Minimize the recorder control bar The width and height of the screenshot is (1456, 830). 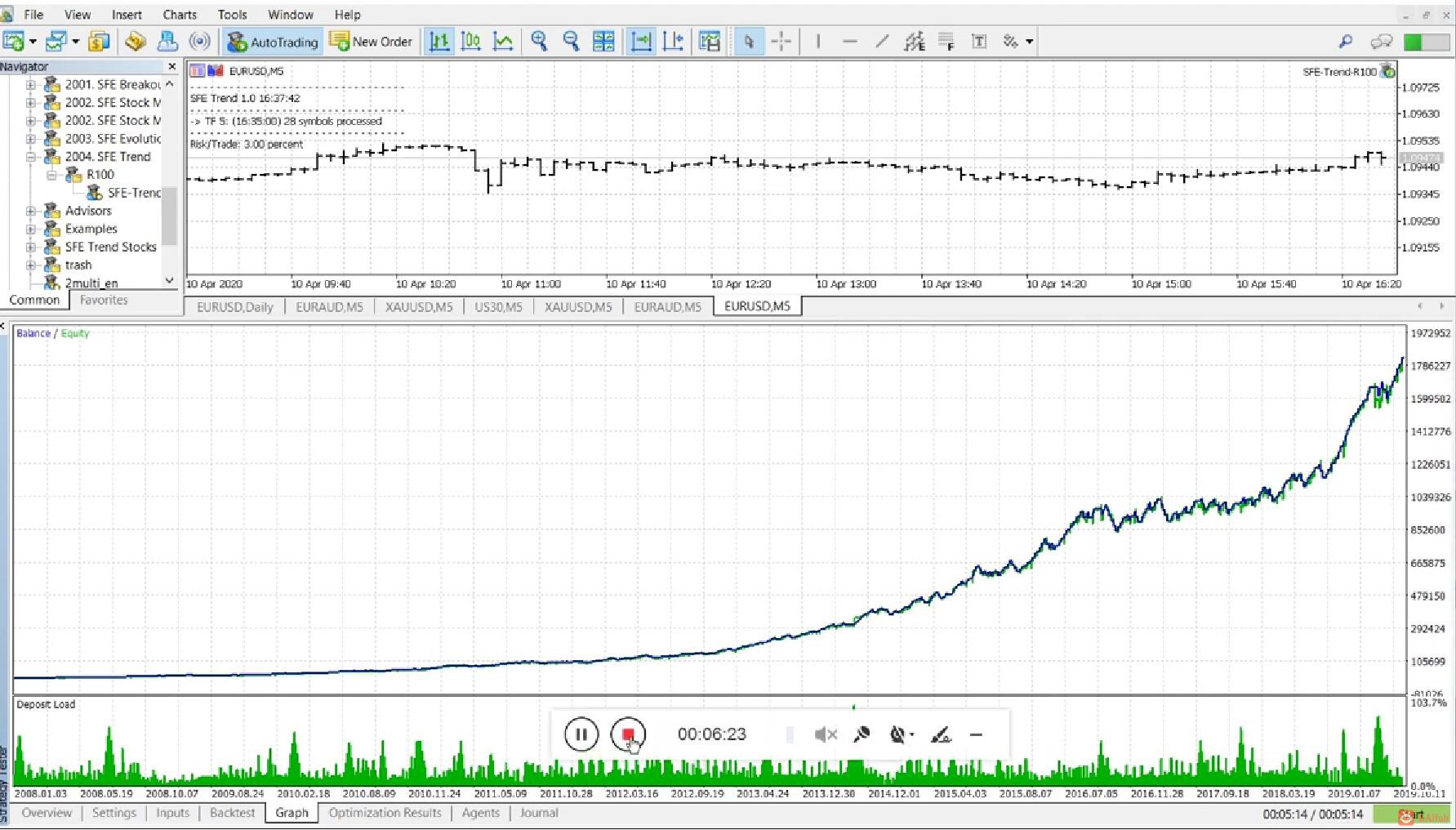point(976,734)
